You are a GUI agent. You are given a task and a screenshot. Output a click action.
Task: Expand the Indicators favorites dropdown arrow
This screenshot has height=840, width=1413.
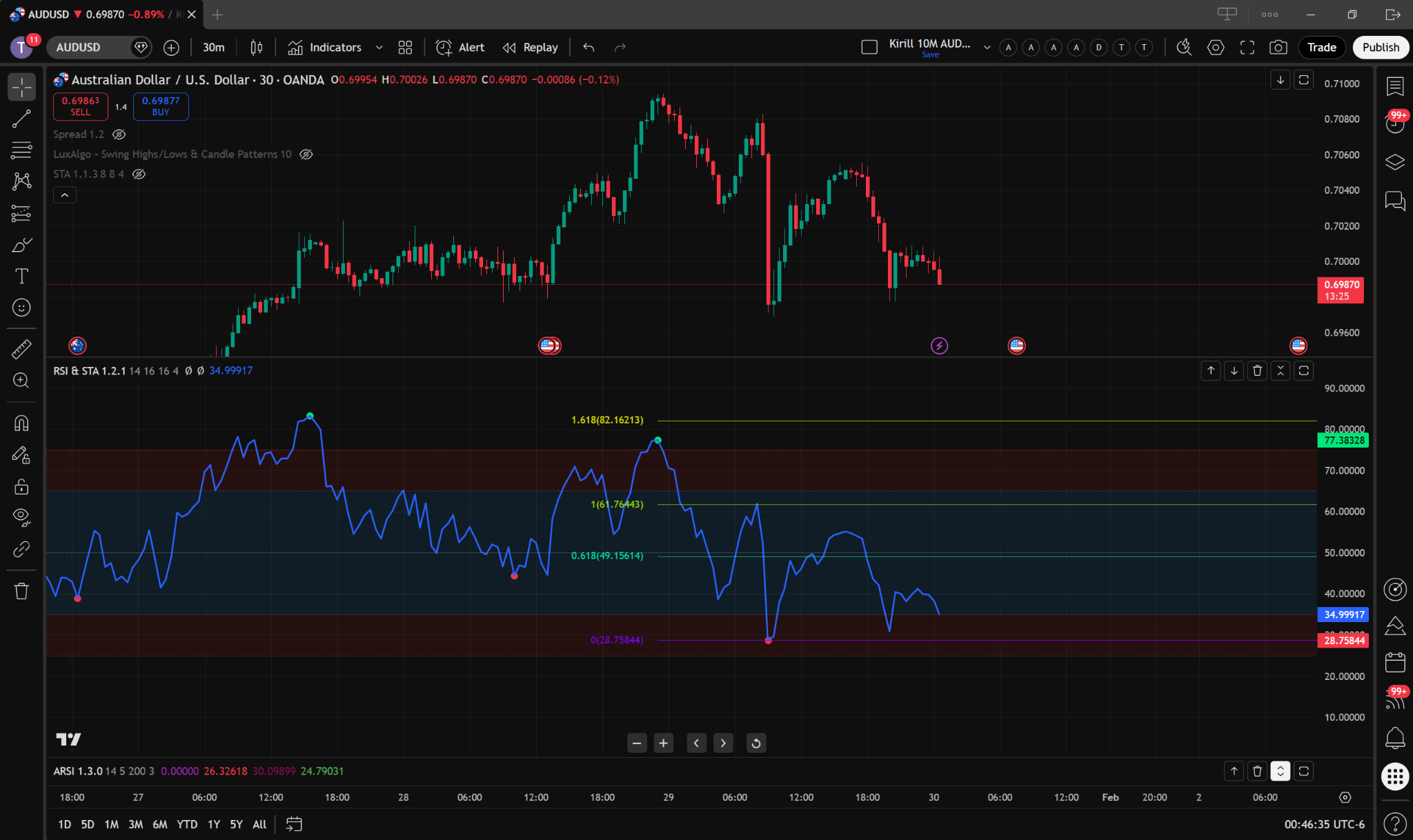[379, 48]
